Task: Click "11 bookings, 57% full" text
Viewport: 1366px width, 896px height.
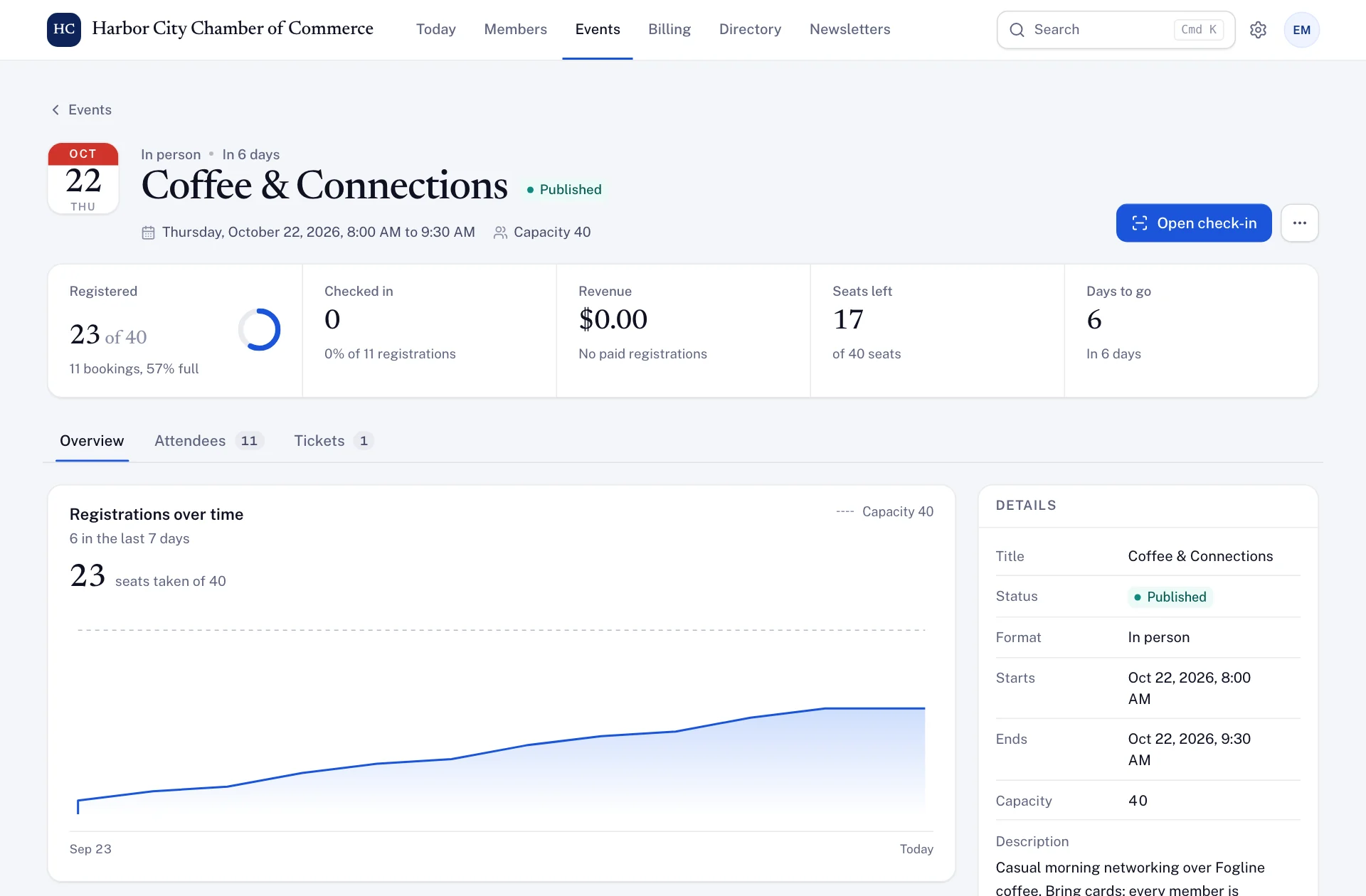Action: [134, 368]
